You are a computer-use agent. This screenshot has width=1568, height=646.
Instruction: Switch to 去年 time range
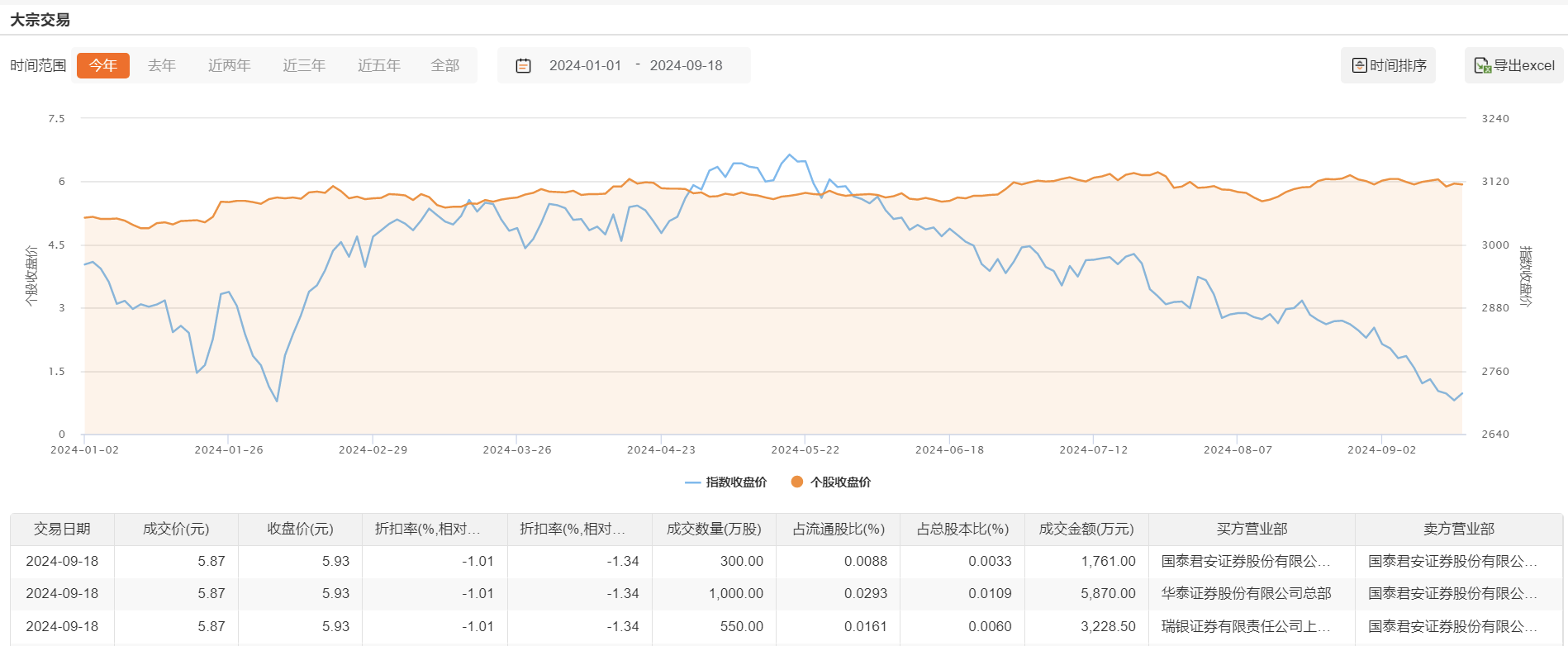click(x=162, y=65)
